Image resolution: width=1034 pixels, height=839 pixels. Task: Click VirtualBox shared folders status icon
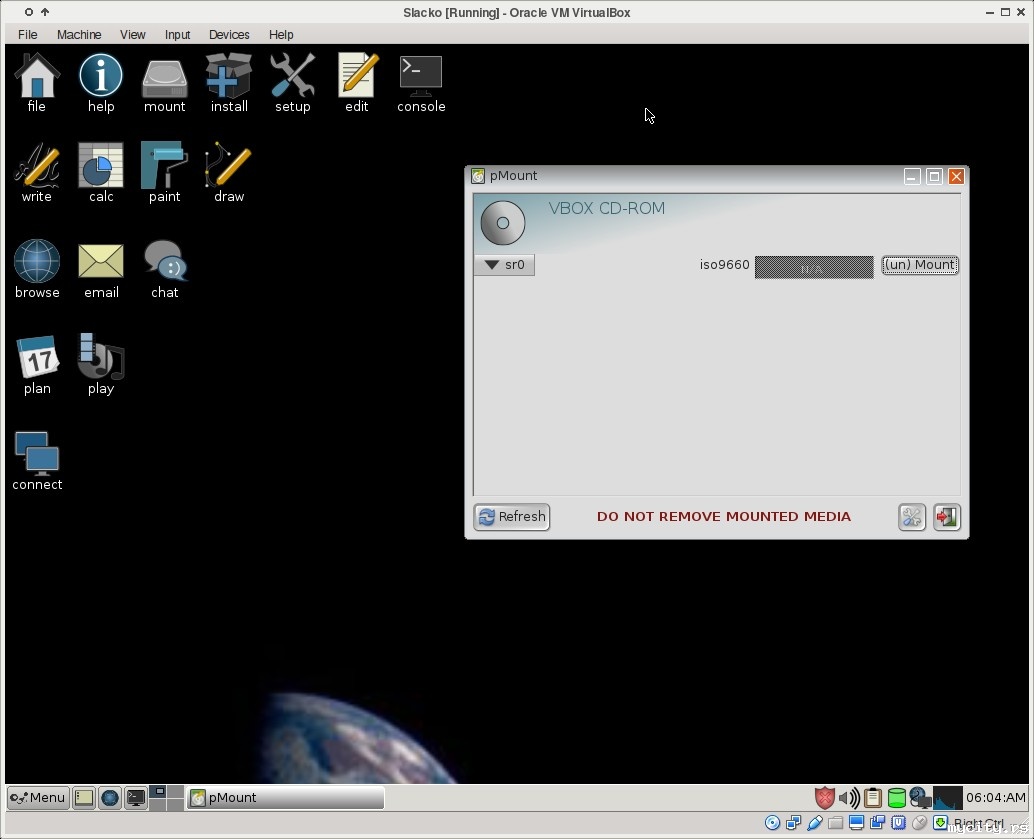click(x=836, y=823)
